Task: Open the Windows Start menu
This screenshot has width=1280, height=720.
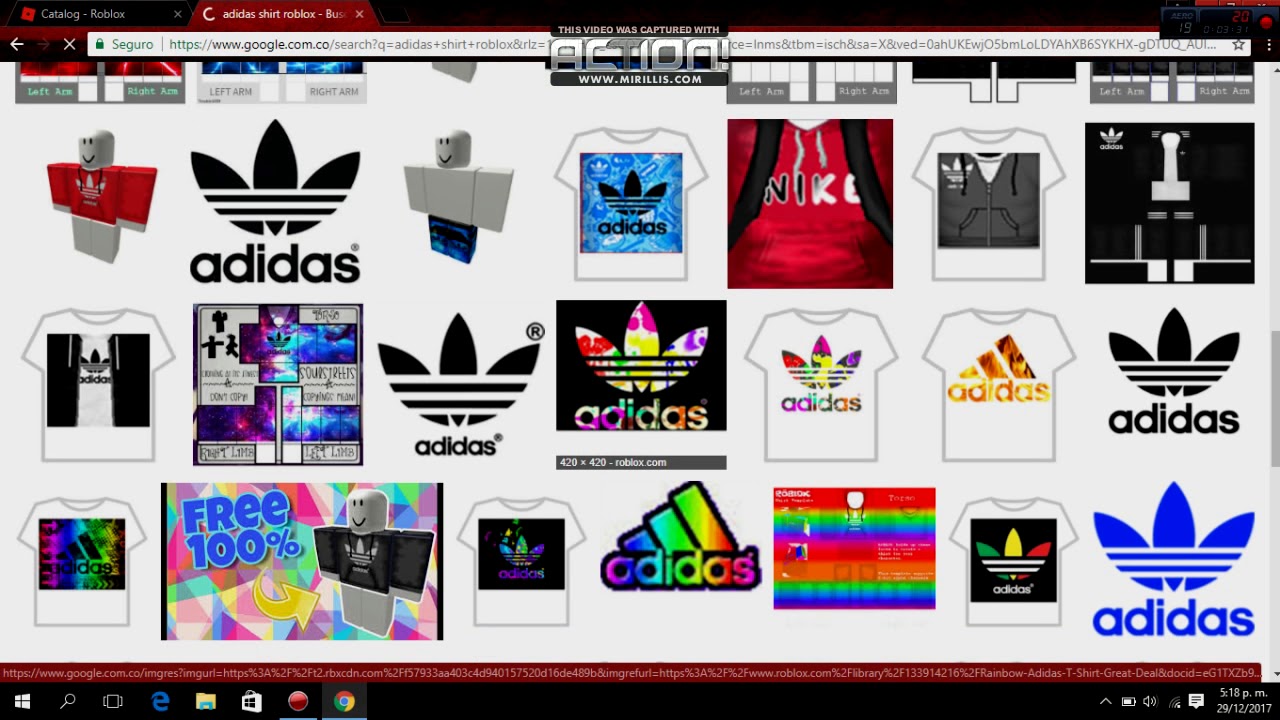Action: click(x=22, y=702)
